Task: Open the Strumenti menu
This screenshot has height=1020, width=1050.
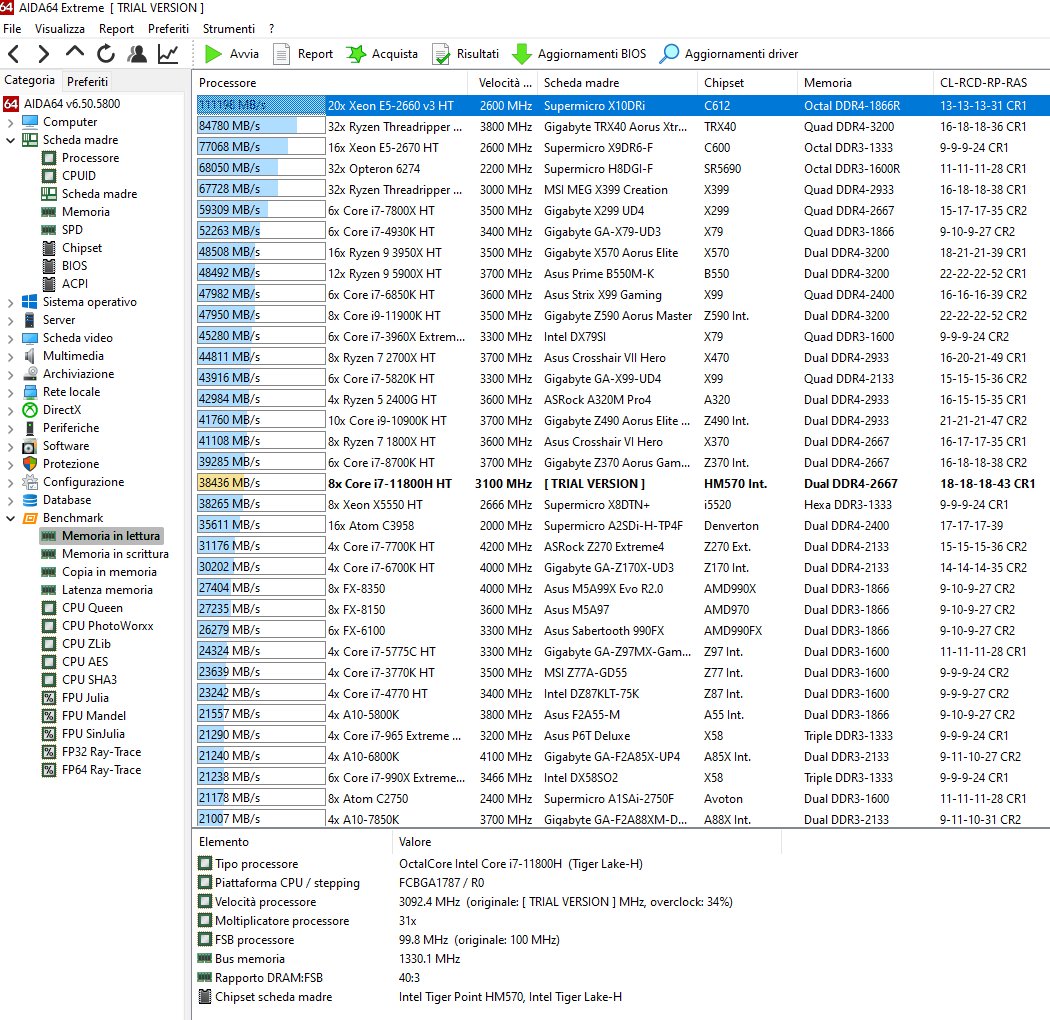Action: pos(228,29)
